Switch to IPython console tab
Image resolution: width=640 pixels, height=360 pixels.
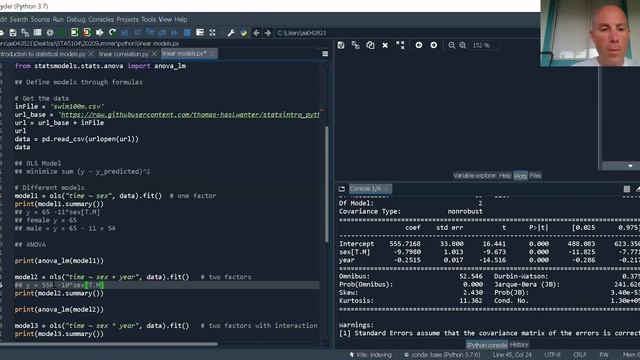tap(487, 345)
